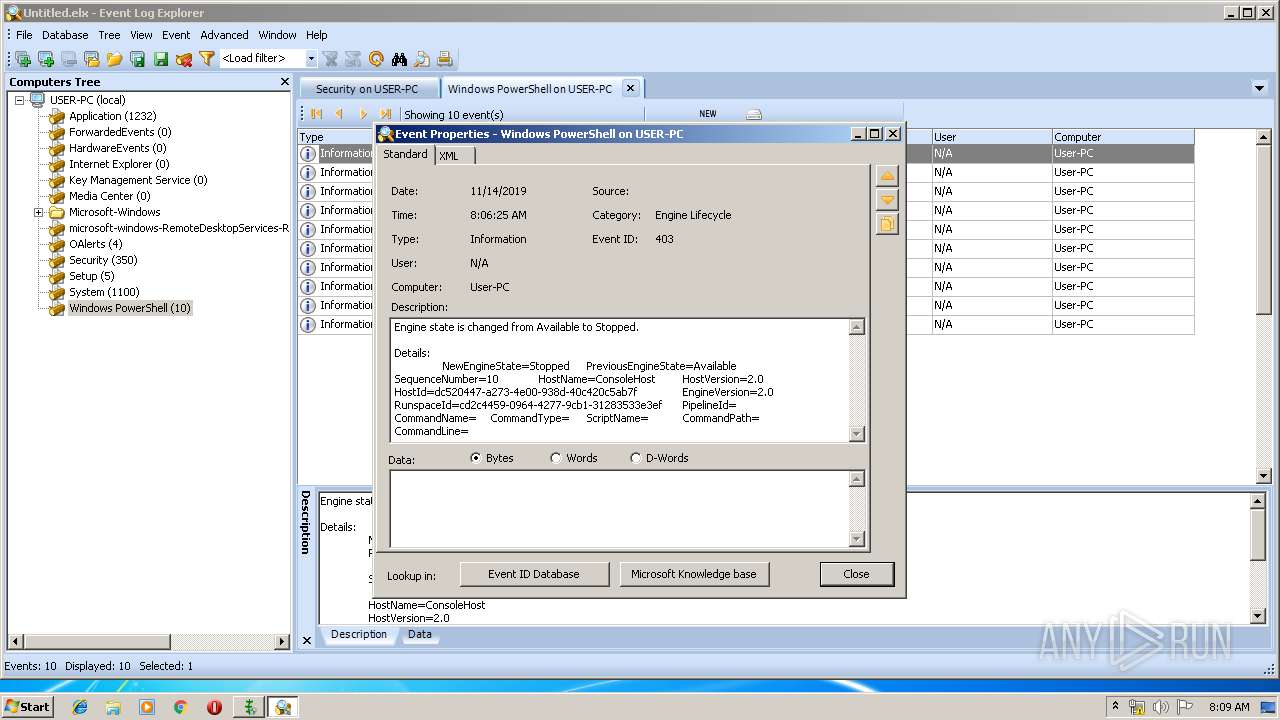Click inside the Data bytes text area
Screen dimensions: 1280x720
tap(619, 508)
